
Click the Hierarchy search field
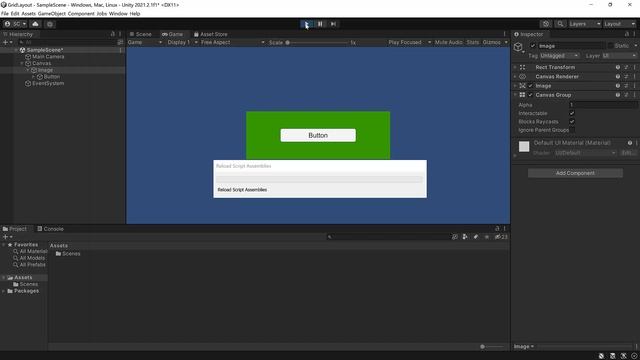tap(67, 42)
